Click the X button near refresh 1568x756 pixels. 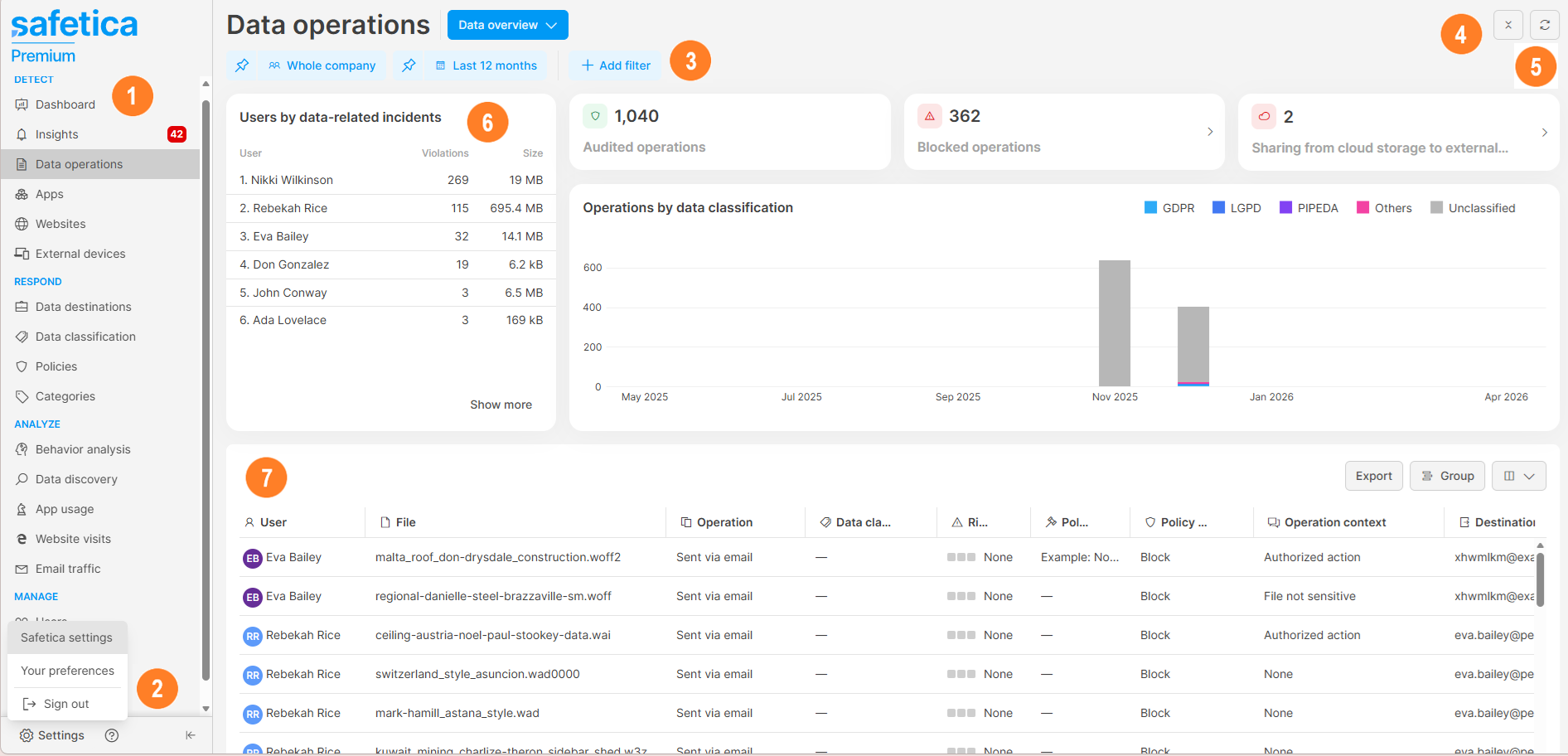[1508, 25]
